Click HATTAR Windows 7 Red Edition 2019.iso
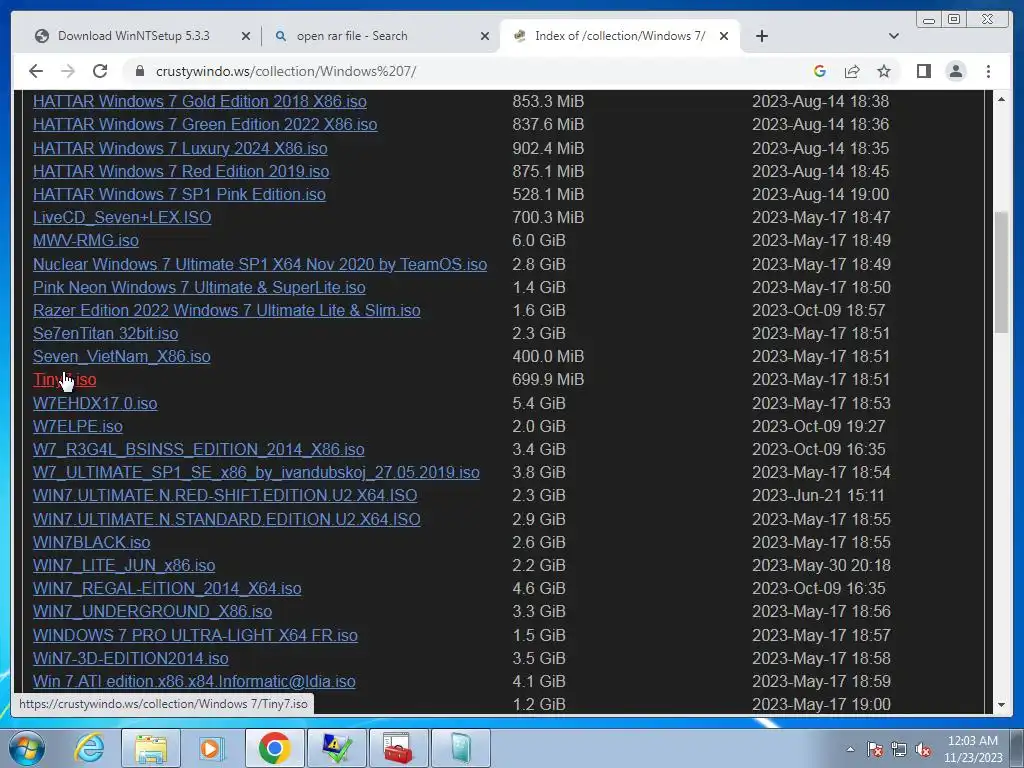Image resolution: width=1024 pixels, height=768 pixels. [181, 171]
